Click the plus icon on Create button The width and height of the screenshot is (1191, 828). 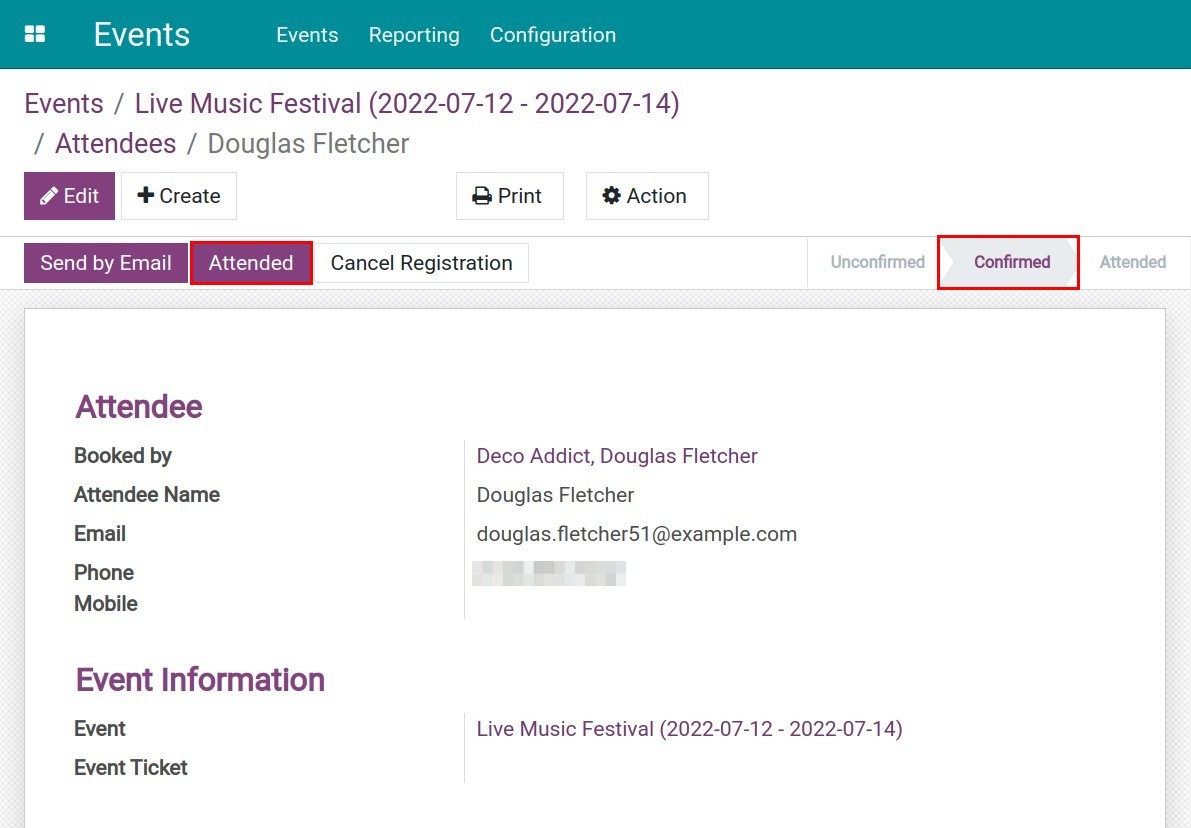pos(146,196)
